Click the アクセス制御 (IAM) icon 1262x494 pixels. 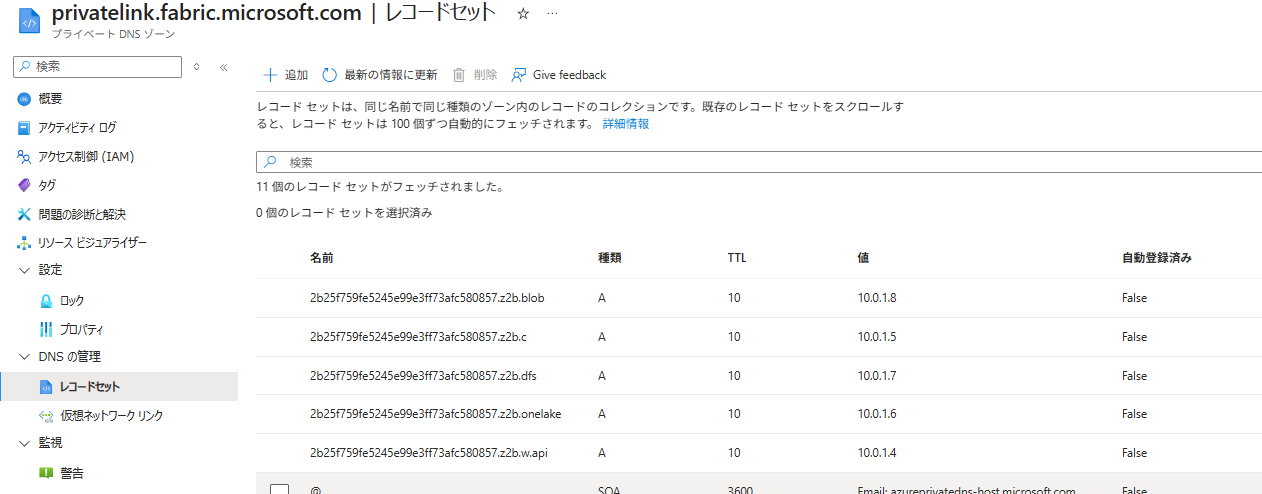[24, 157]
